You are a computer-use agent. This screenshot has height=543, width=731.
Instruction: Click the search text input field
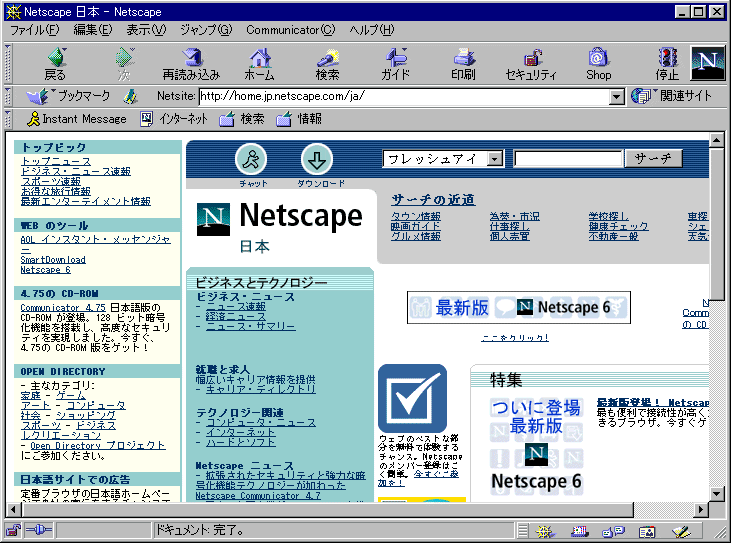point(568,159)
